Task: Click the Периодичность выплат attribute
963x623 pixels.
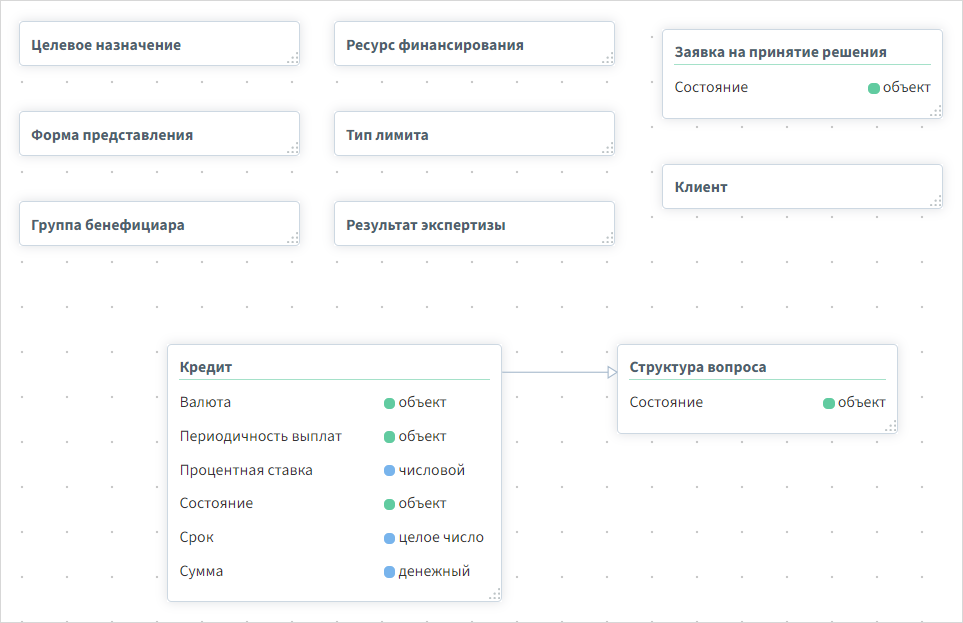Action: (x=260, y=436)
